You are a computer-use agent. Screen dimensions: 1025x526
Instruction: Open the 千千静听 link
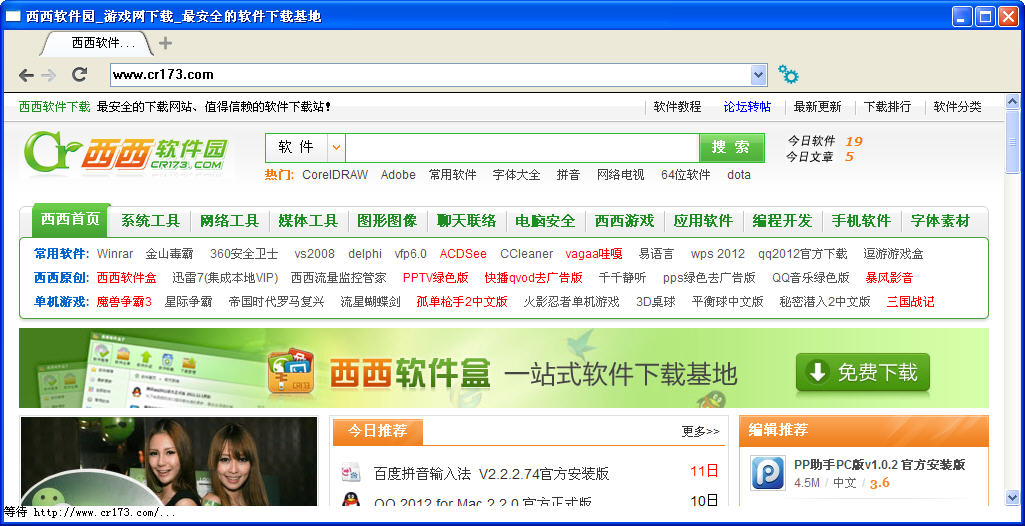pyautogui.click(x=622, y=278)
